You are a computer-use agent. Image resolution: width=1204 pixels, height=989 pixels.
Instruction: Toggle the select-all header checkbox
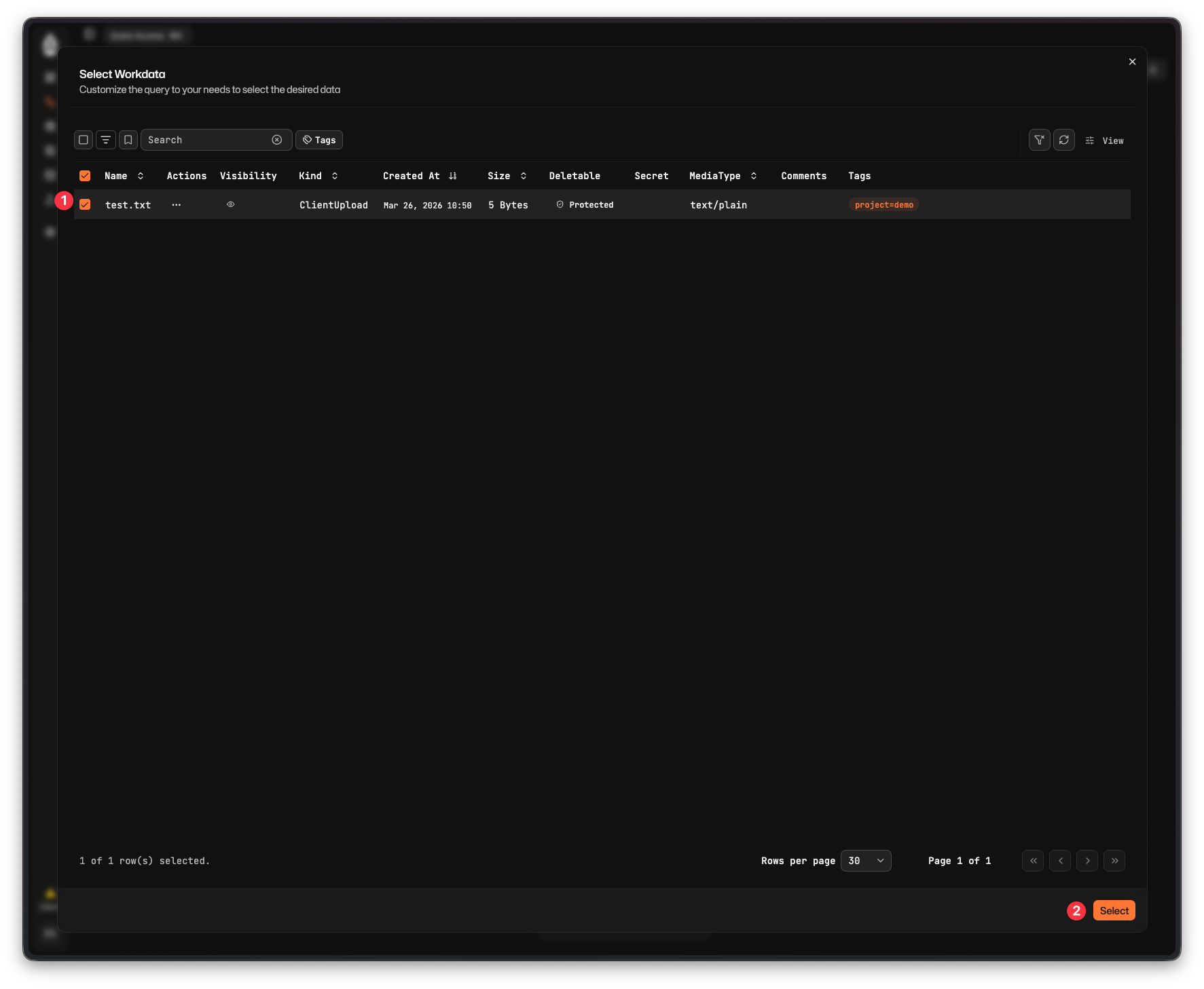click(x=85, y=176)
